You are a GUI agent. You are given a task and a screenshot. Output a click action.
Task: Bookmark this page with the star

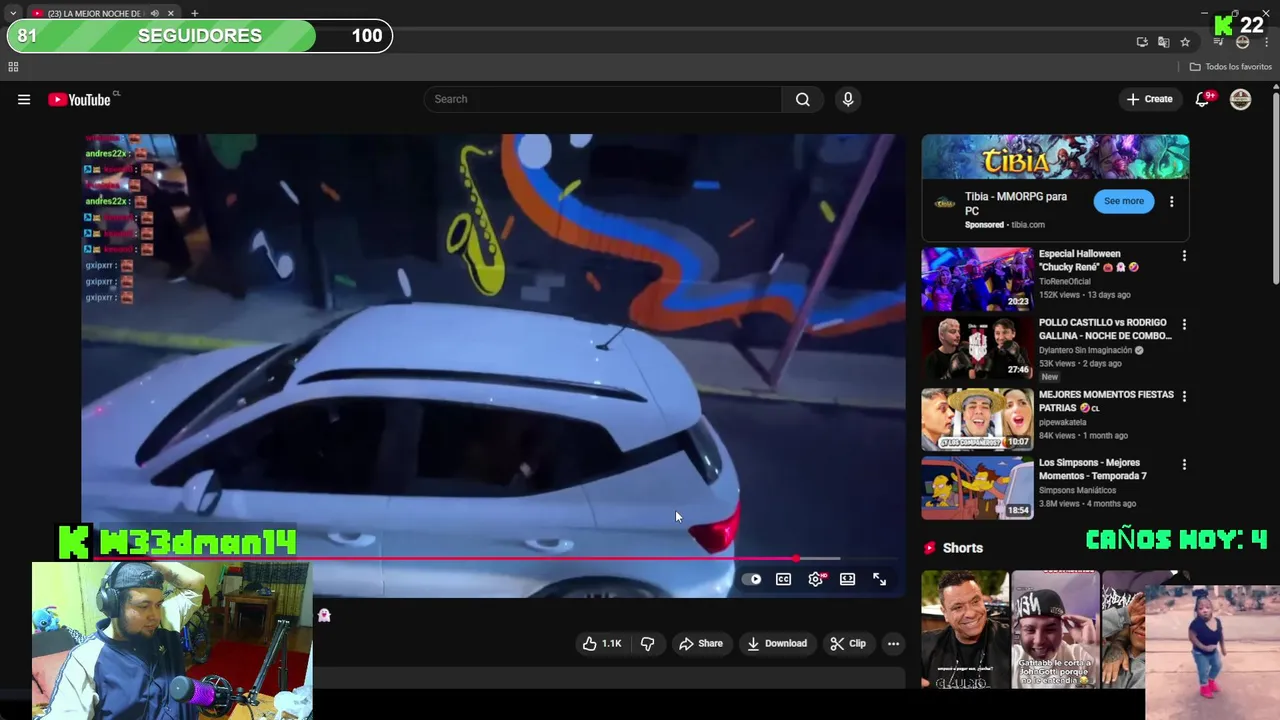[x=1185, y=42]
